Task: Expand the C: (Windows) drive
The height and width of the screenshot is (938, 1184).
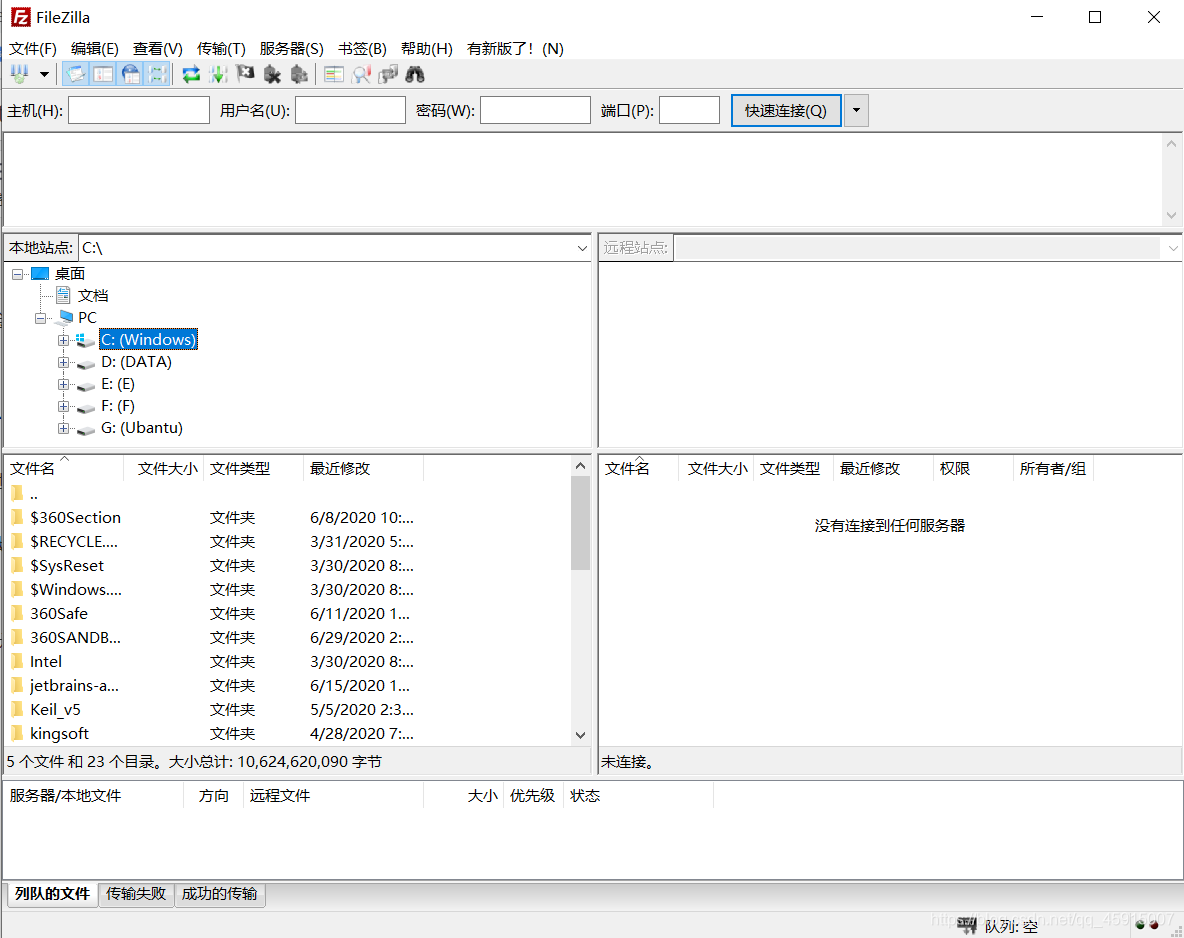Action: (x=63, y=340)
